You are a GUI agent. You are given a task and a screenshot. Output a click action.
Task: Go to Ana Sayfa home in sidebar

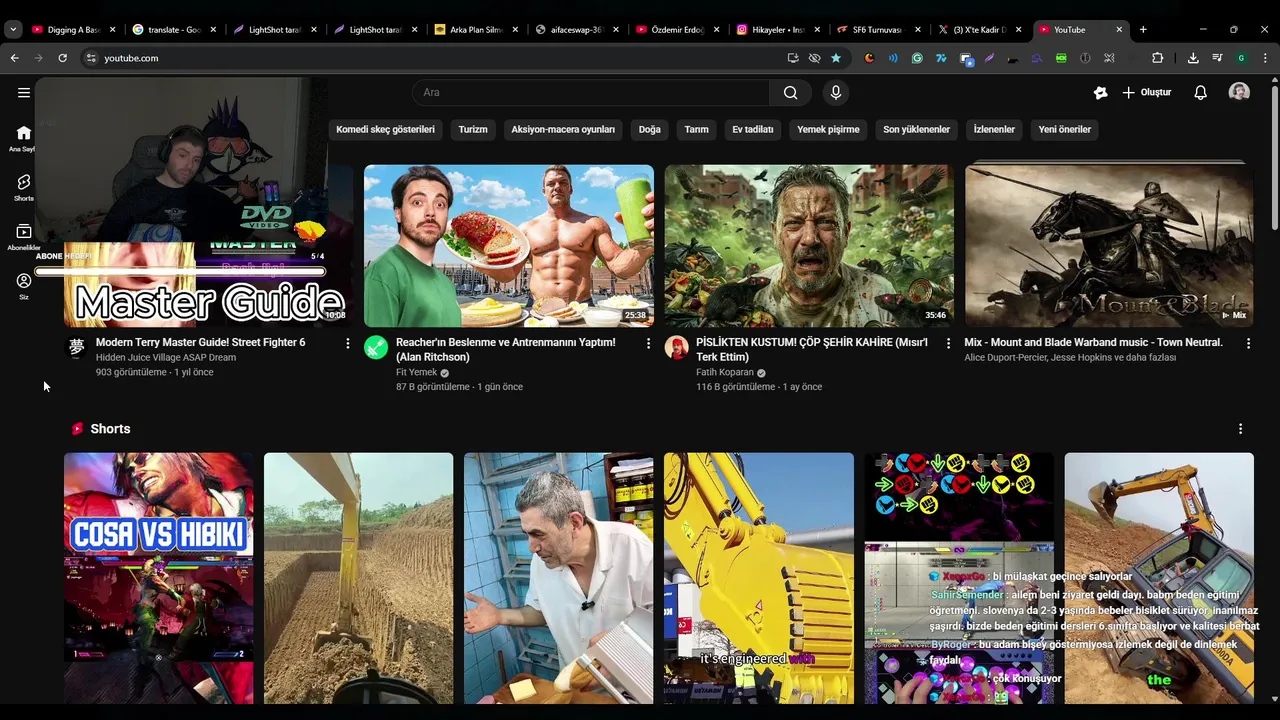(23, 138)
